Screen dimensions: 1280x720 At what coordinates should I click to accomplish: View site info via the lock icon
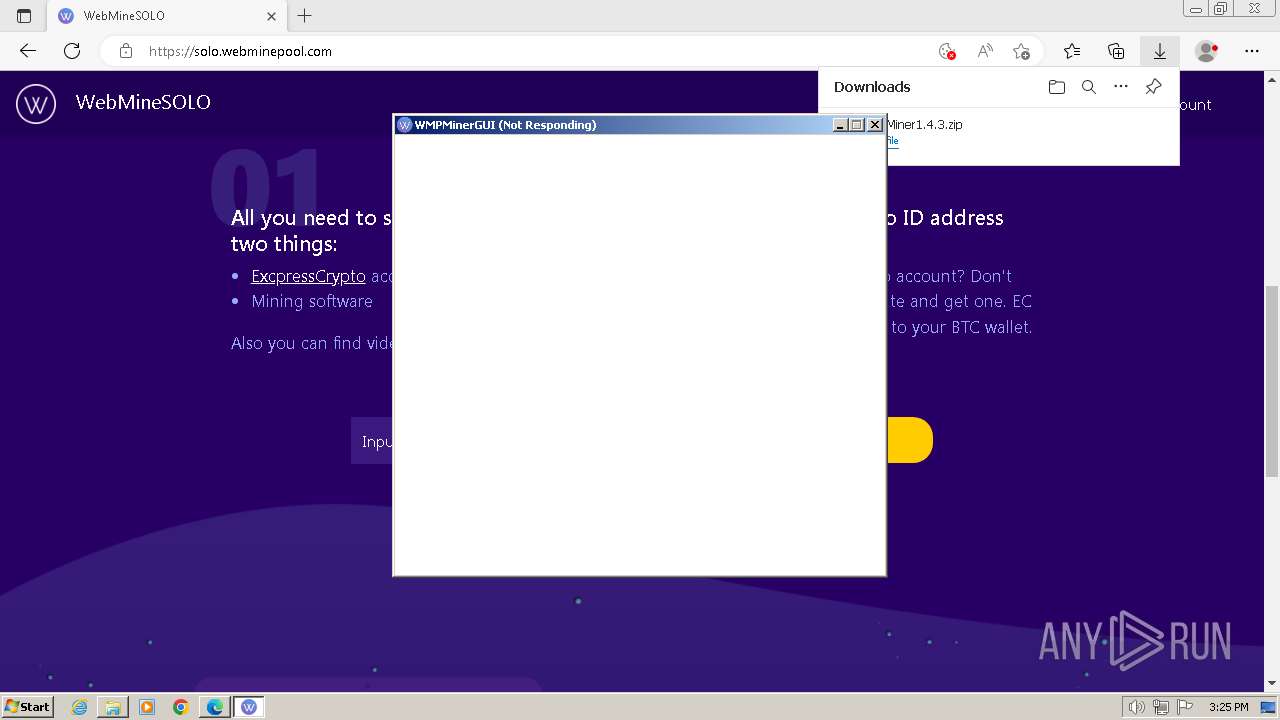[126, 51]
